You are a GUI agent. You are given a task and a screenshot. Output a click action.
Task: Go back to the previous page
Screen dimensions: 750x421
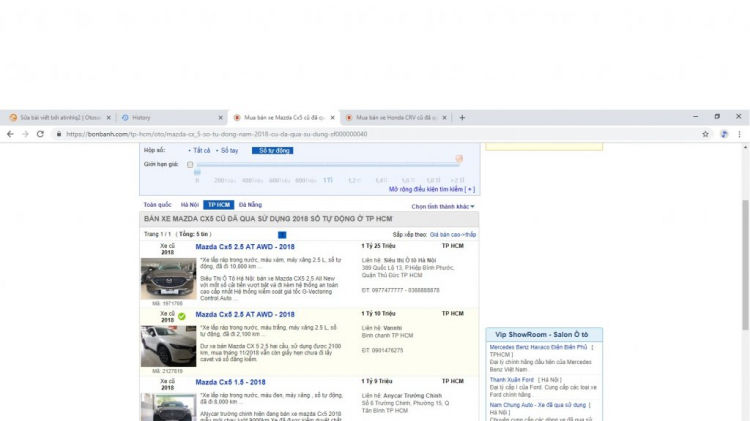(x=10, y=134)
